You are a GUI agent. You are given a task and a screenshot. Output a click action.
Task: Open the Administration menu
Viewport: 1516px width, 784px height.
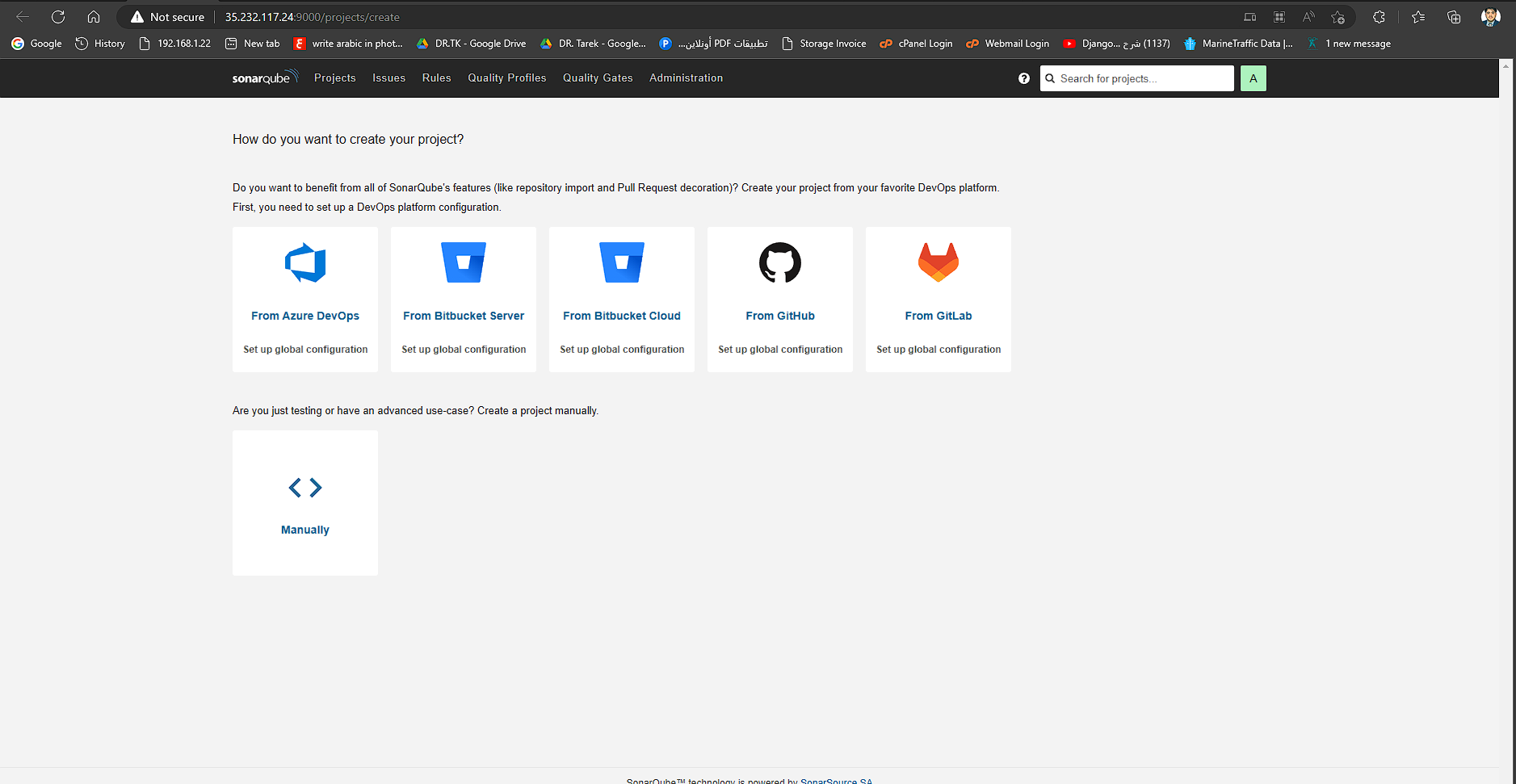[686, 78]
